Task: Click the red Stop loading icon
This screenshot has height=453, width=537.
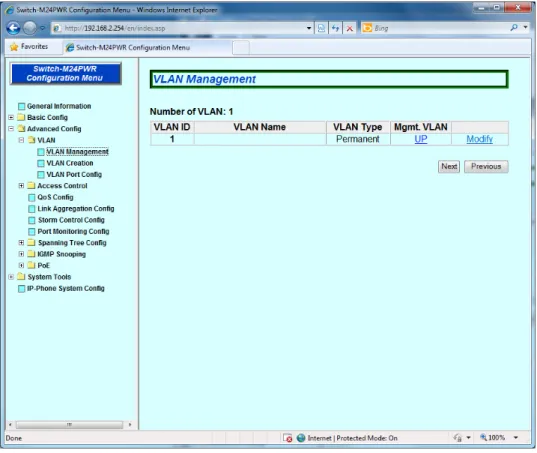Action: [x=349, y=28]
